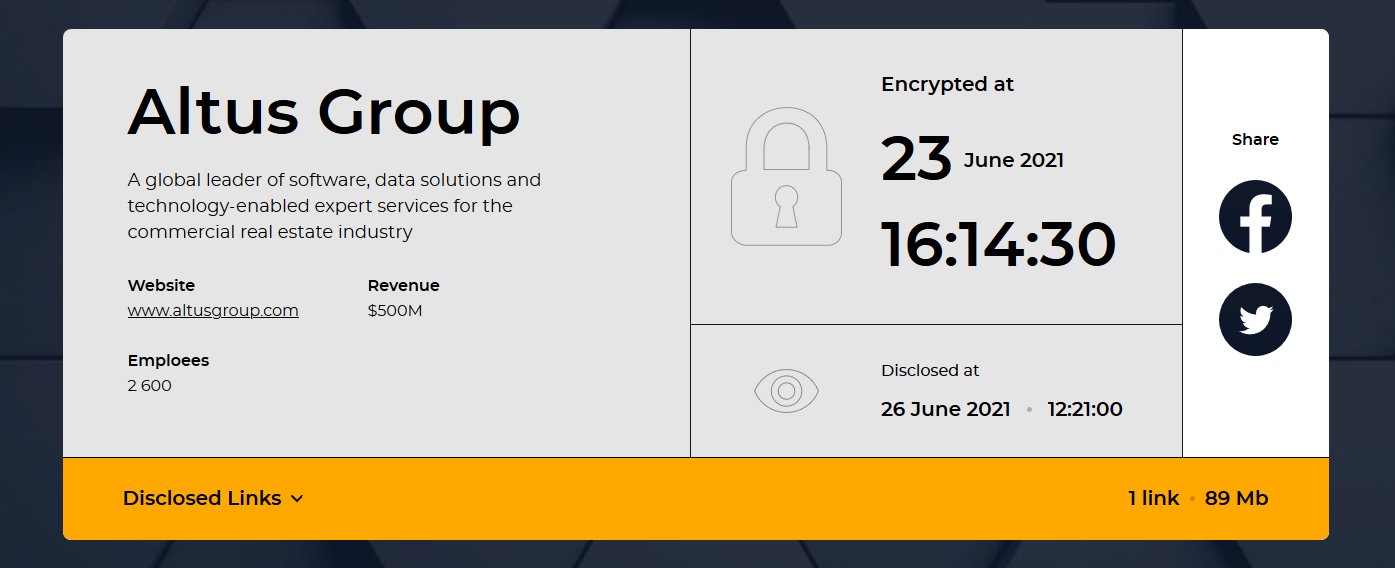Click the 12:21:00 disclosed time
The image size is (1395, 568).
(x=1085, y=409)
